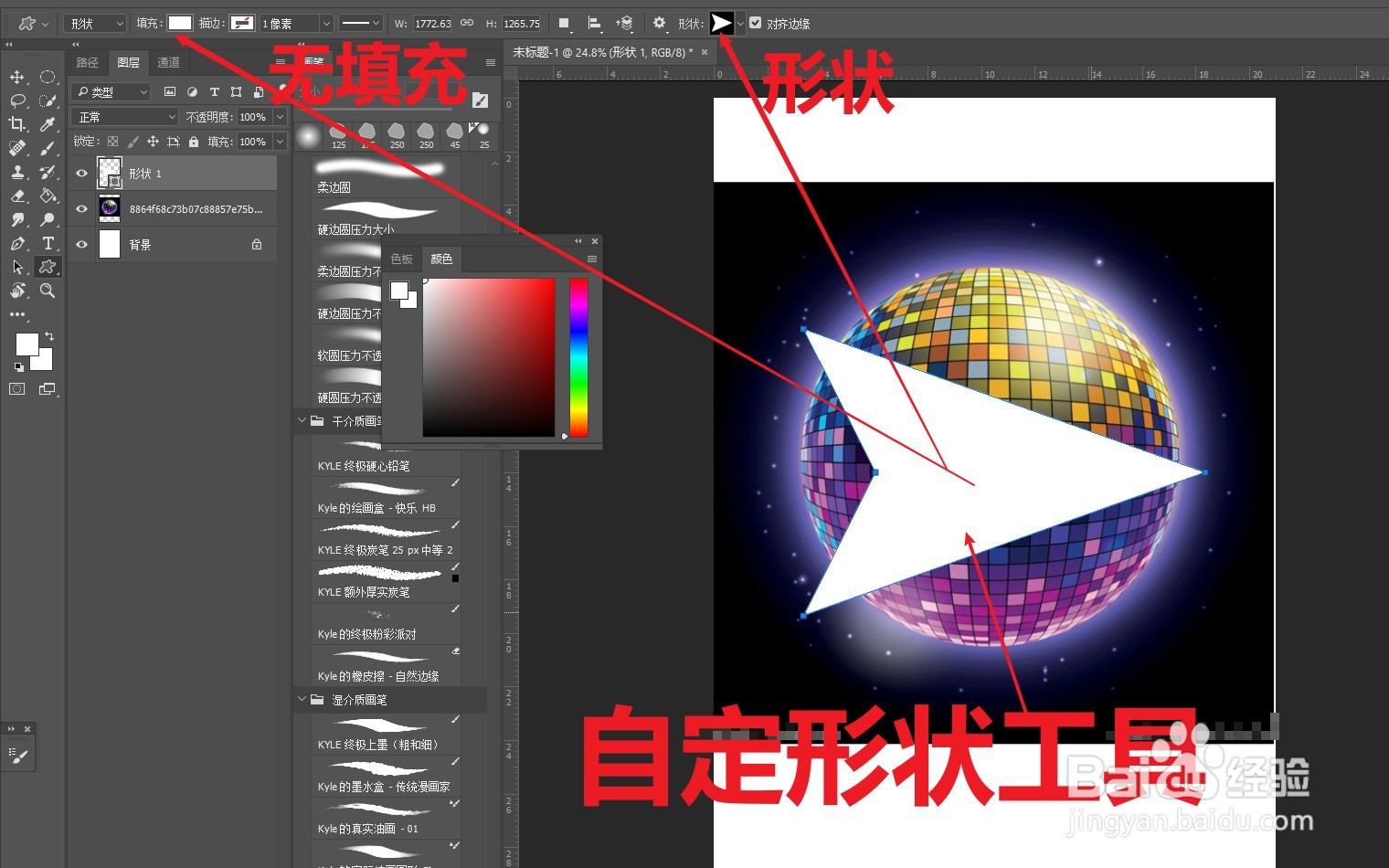This screenshot has height=868, width=1389.
Task: Select the Eraser tool
Action: click(x=16, y=196)
